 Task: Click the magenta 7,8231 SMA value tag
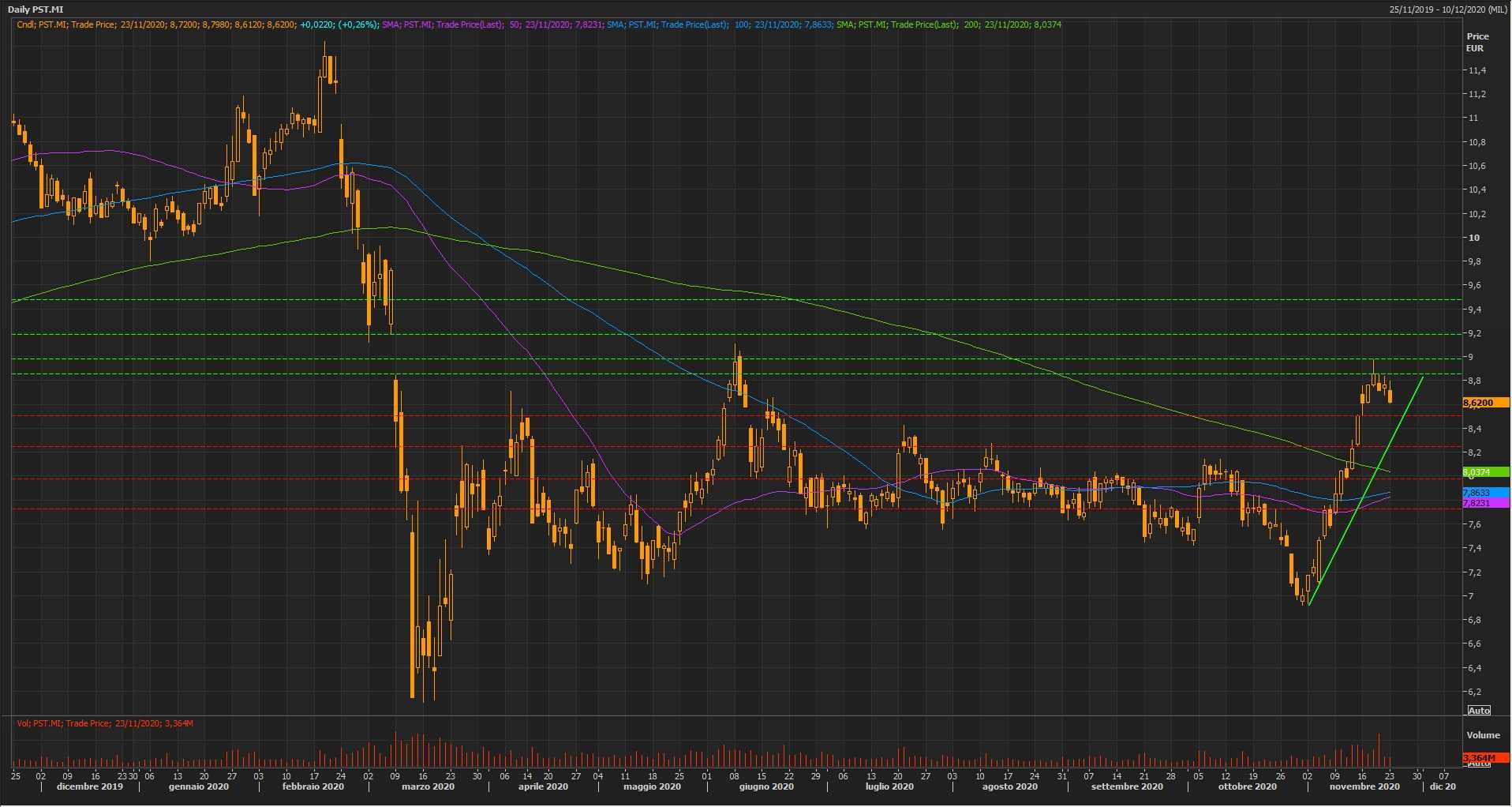click(x=1485, y=503)
